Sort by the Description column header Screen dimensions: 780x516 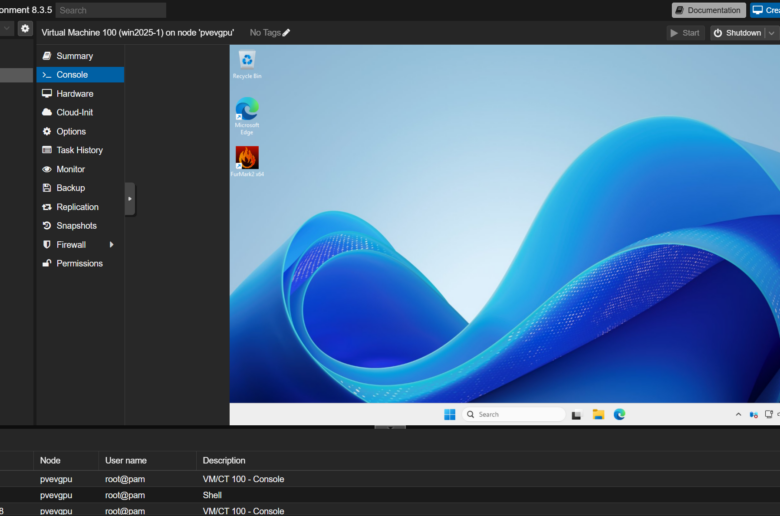coord(488,461)
